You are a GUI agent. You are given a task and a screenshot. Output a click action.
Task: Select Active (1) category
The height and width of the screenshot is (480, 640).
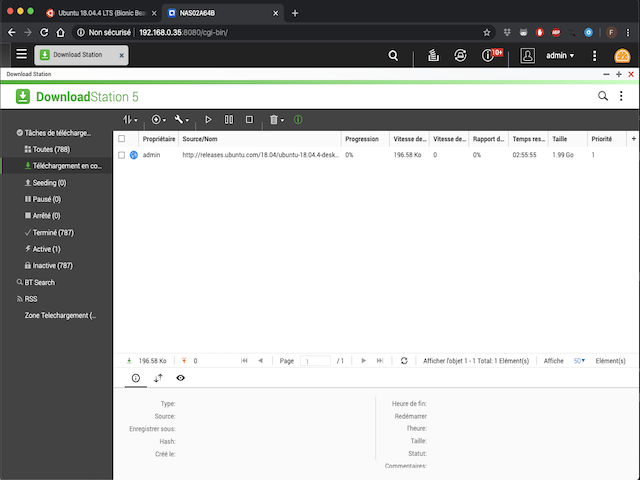pyautogui.click(x=43, y=249)
